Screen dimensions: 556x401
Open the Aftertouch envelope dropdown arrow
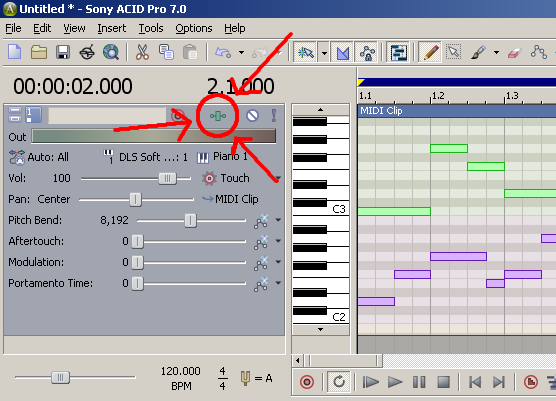click(x=278, y=241)
